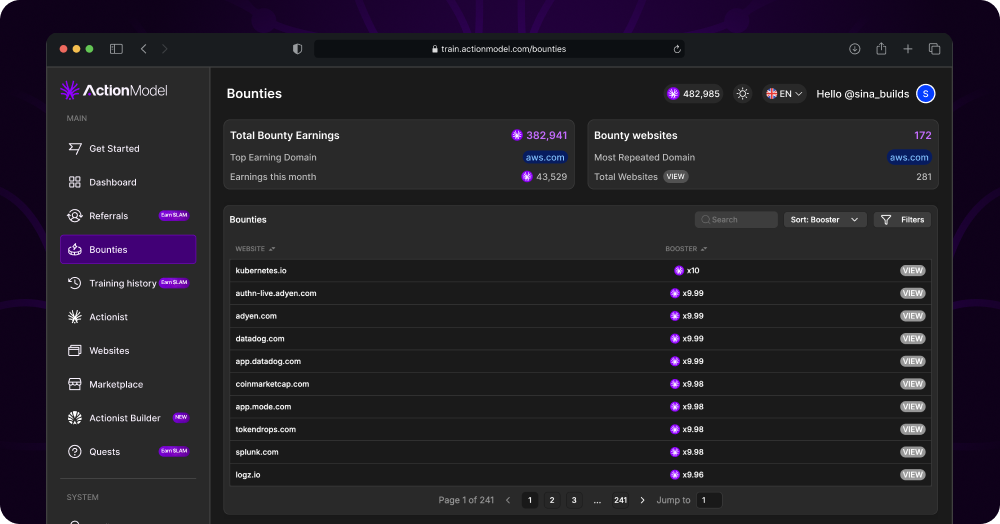Jump to last page 241
Viewport: 1000px width, 524px height.
[x=621, y=500]
